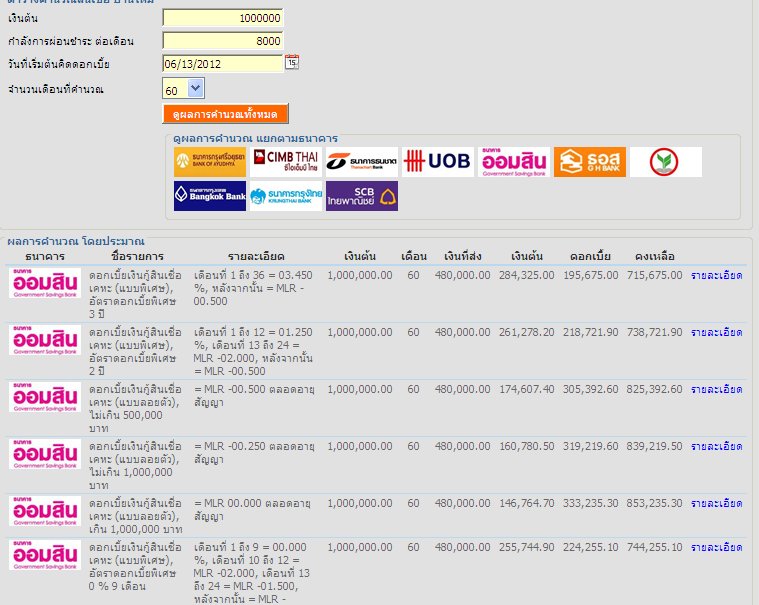The height and width of the screenshot is (605, 759).
Task: Select the Bangkok Bank logo
Action: [x=210, y=196]
